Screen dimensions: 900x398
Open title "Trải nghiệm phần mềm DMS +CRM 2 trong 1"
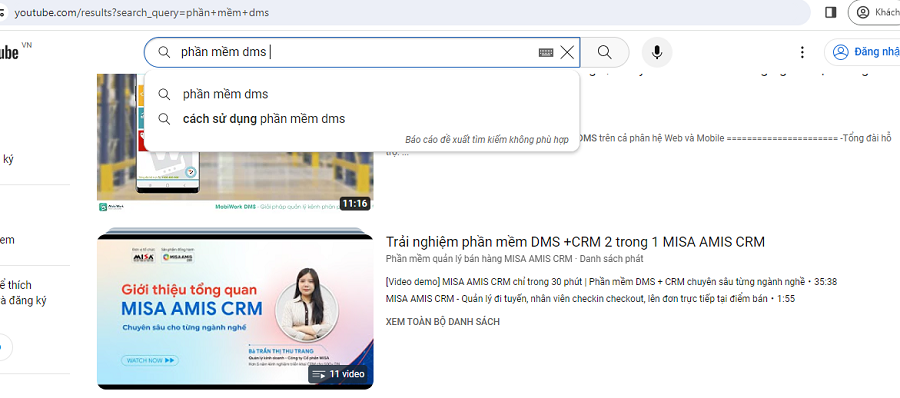pos(575,242)
